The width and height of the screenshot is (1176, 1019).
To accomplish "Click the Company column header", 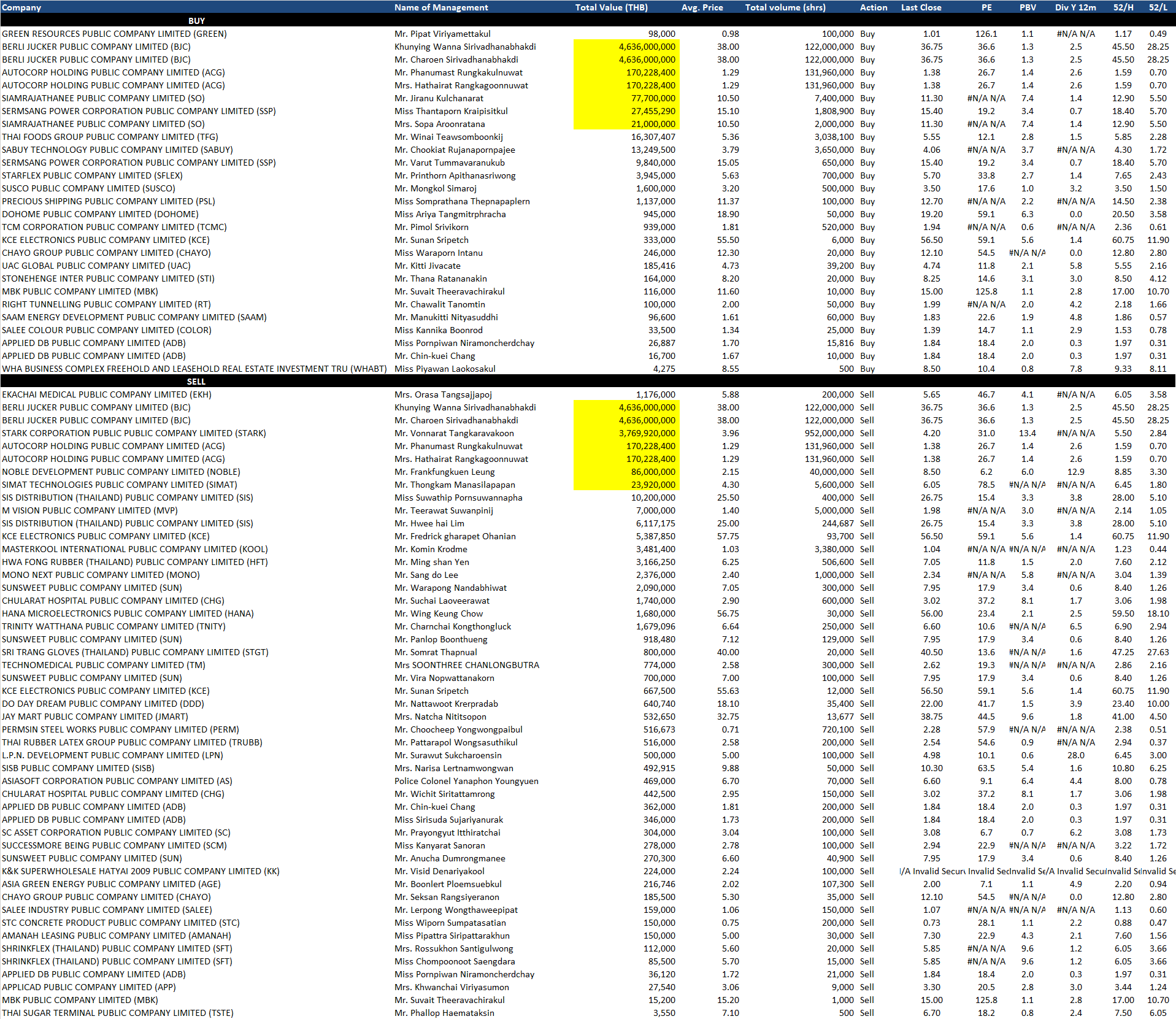I will pyautogui.click(x=22, y=7).
